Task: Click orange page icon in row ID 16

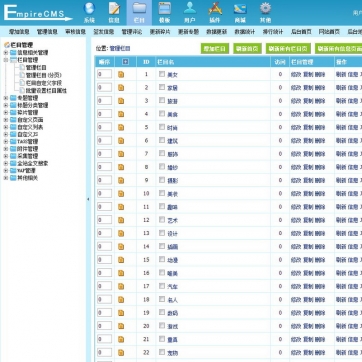Action: click(121, 273)
